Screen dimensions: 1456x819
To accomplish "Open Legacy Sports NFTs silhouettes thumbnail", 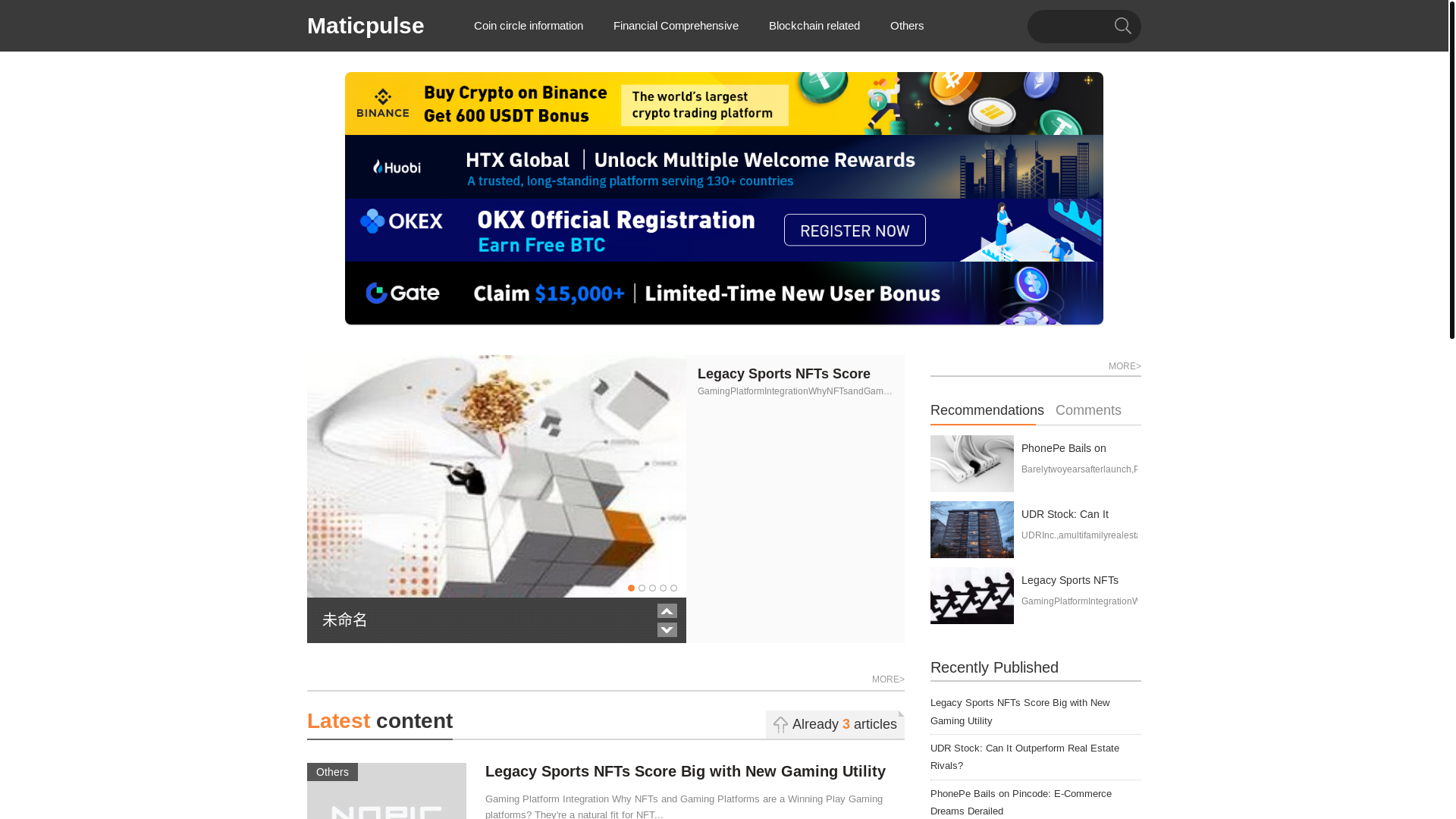I will click(x=972, y=595).
